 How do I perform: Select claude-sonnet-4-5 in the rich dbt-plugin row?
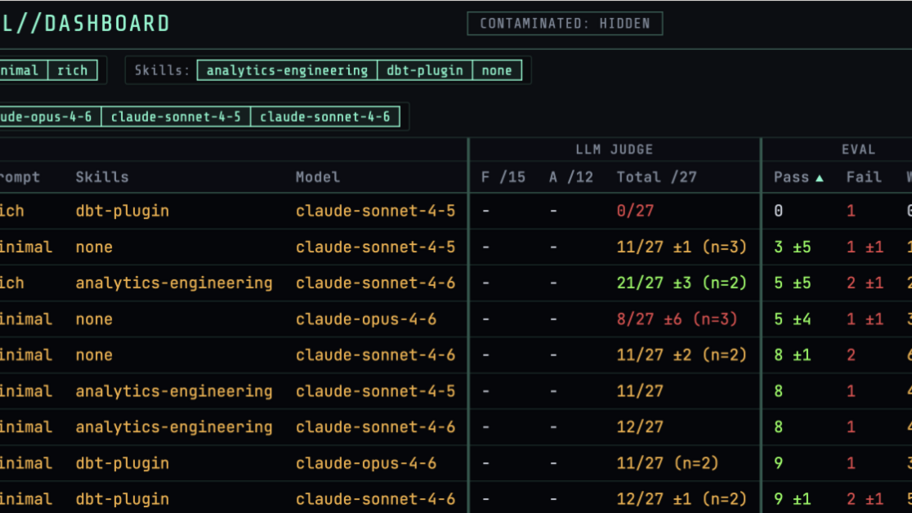[x=375, y=211]
